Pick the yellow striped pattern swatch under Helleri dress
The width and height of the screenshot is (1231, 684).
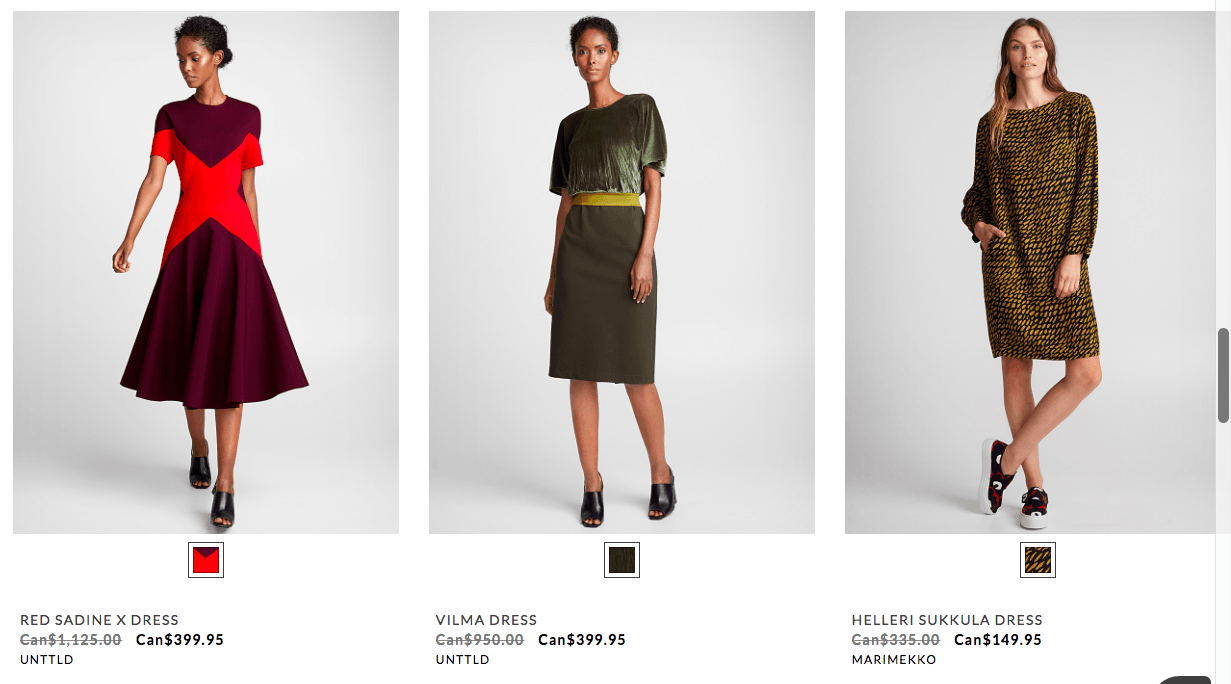[x=1038, y=560]
